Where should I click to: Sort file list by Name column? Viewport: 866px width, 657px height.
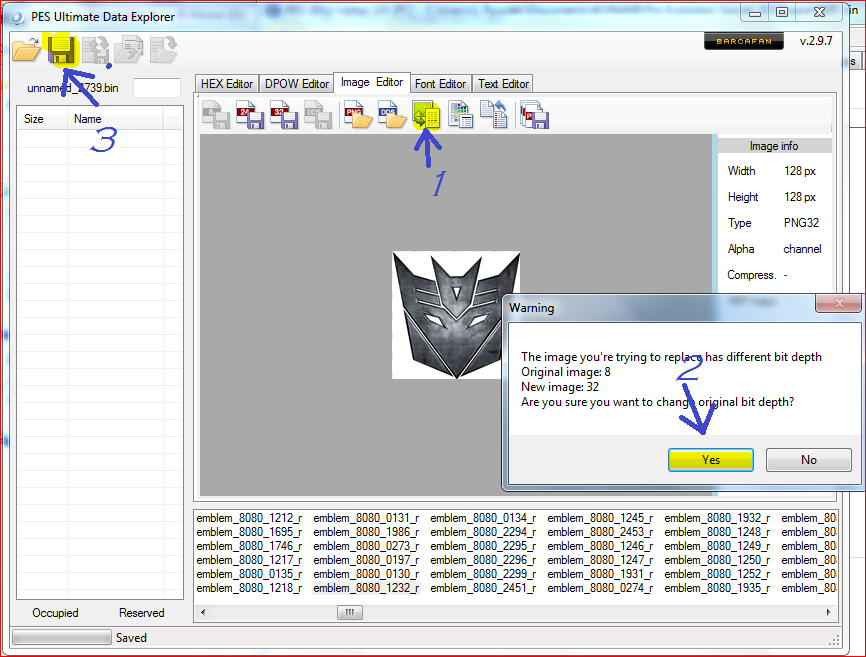click(115, 119)
